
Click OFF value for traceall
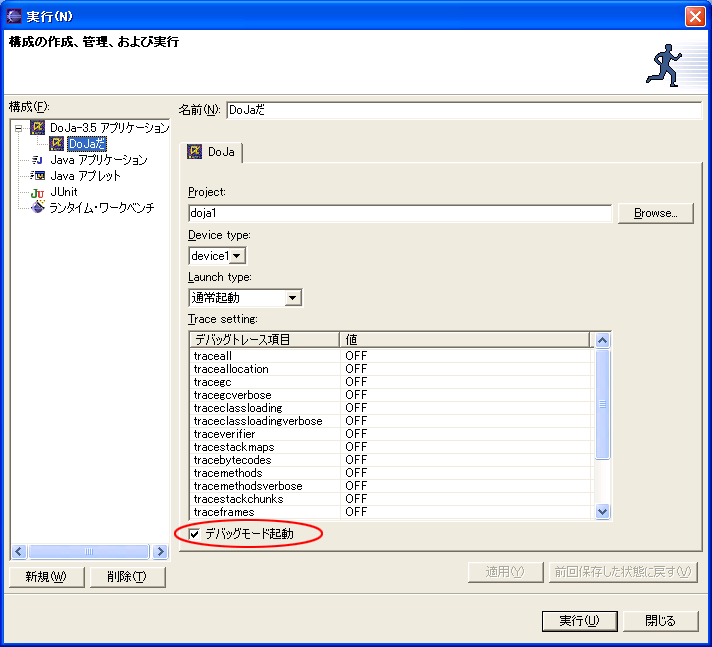tap(356, 356)
